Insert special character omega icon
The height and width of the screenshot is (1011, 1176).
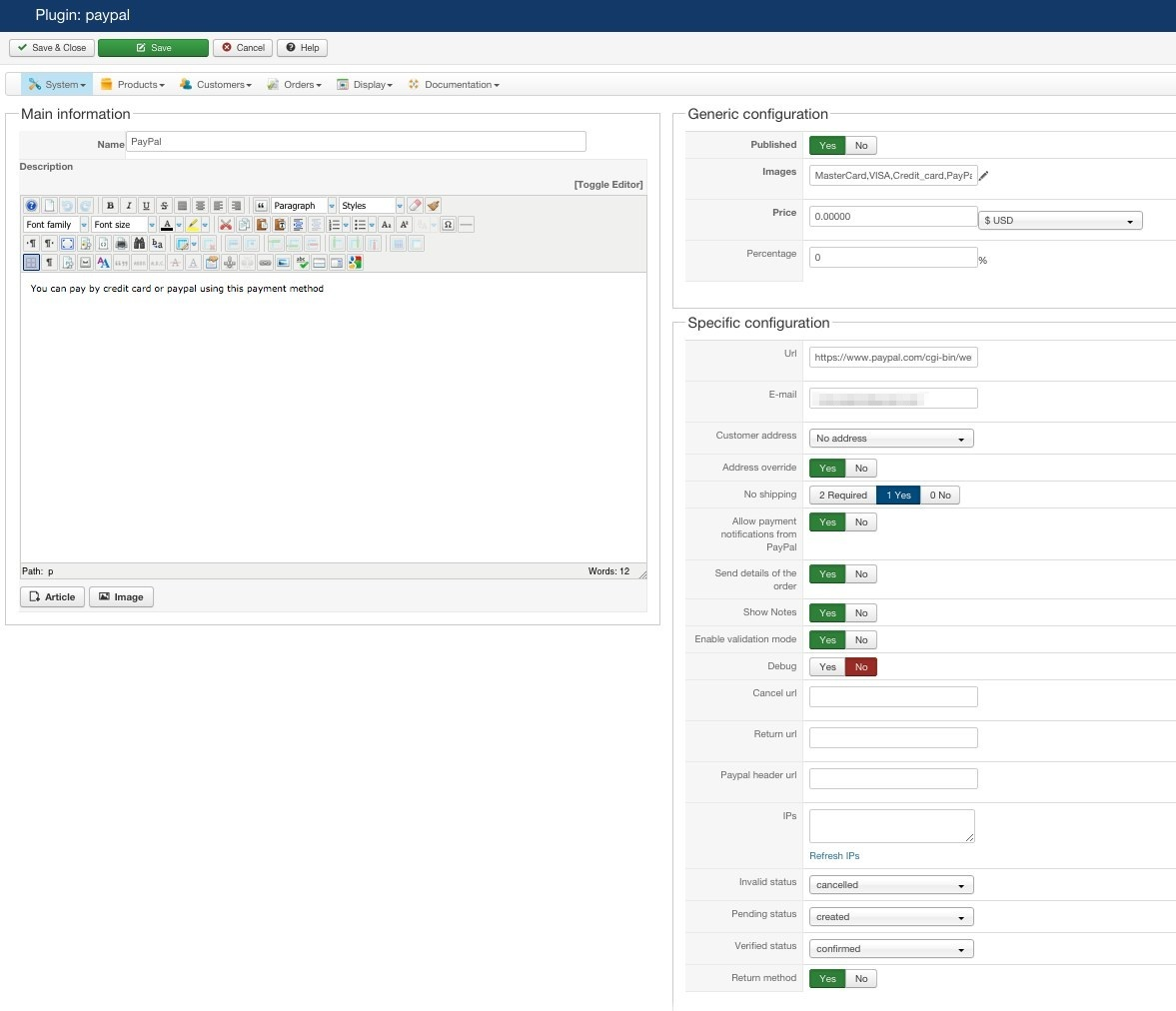[448, 224]
